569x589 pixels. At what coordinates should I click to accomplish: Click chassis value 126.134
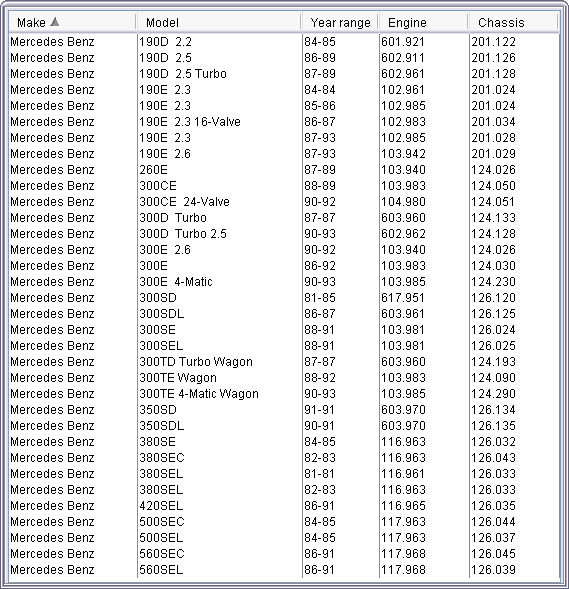[494, 410]
